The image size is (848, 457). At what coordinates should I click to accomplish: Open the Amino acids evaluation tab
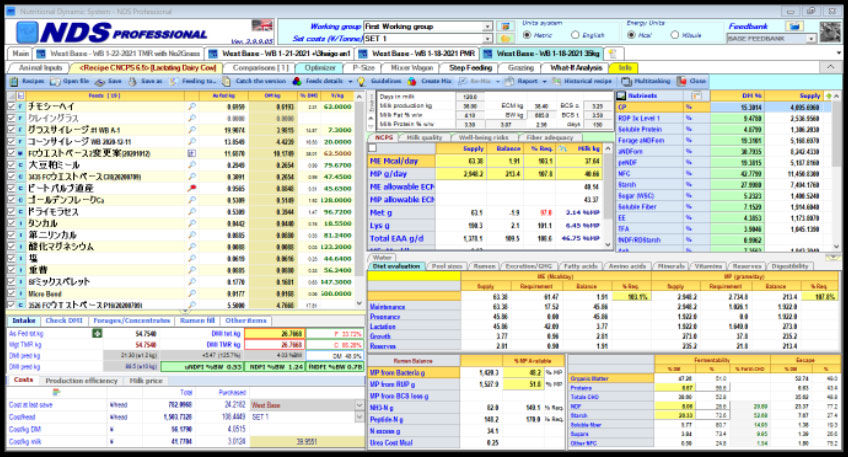(627, 266)
